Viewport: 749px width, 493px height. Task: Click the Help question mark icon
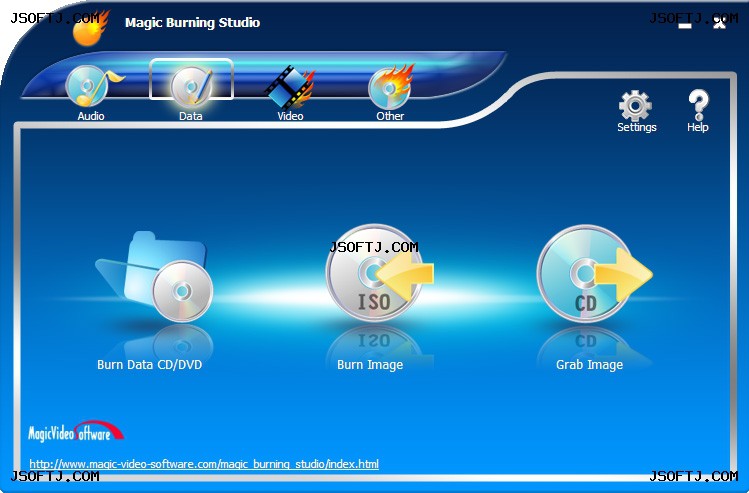[698, 105]
